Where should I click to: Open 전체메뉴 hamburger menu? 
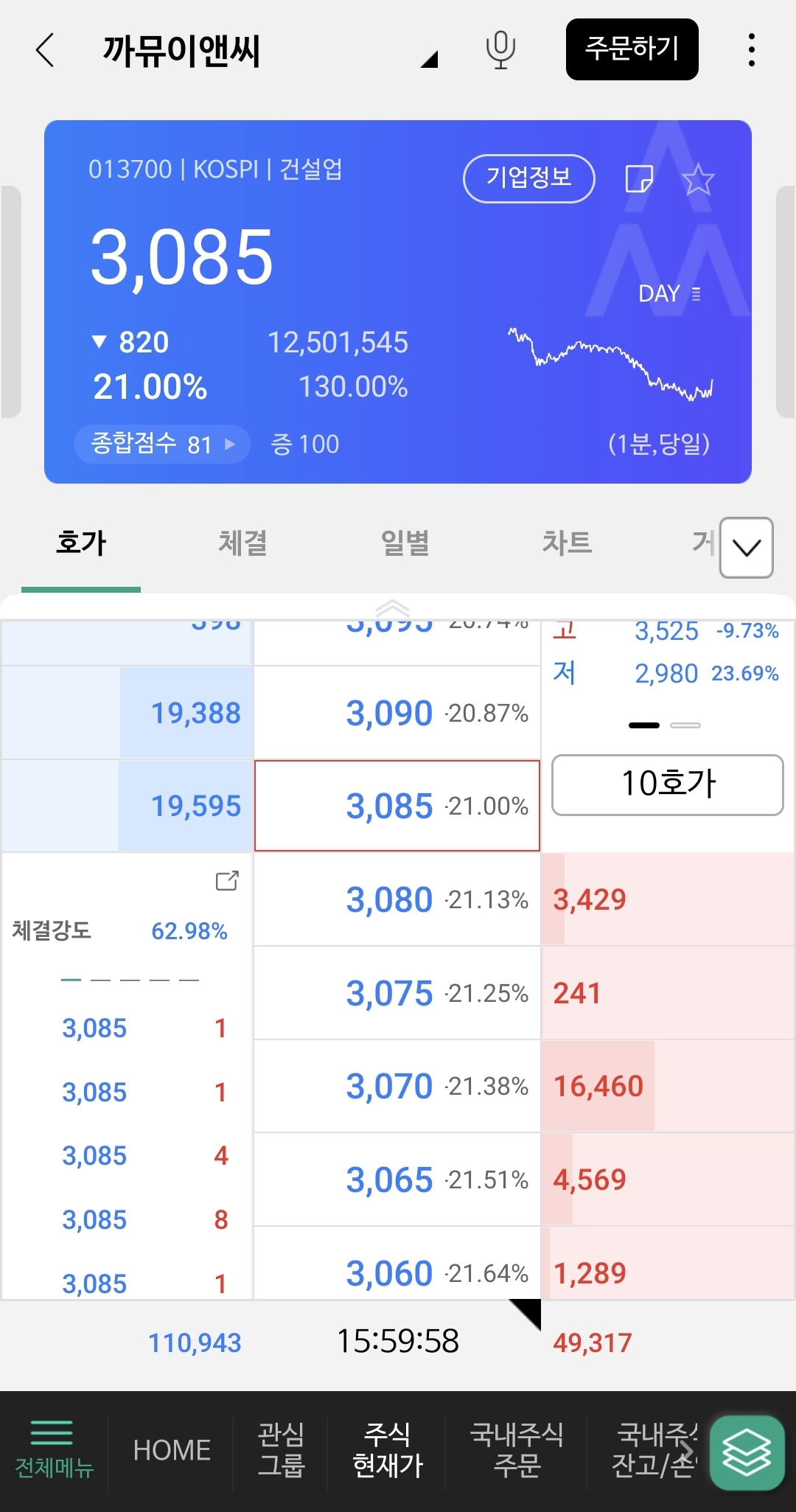pyautogui.click(x=53, y=1449)
